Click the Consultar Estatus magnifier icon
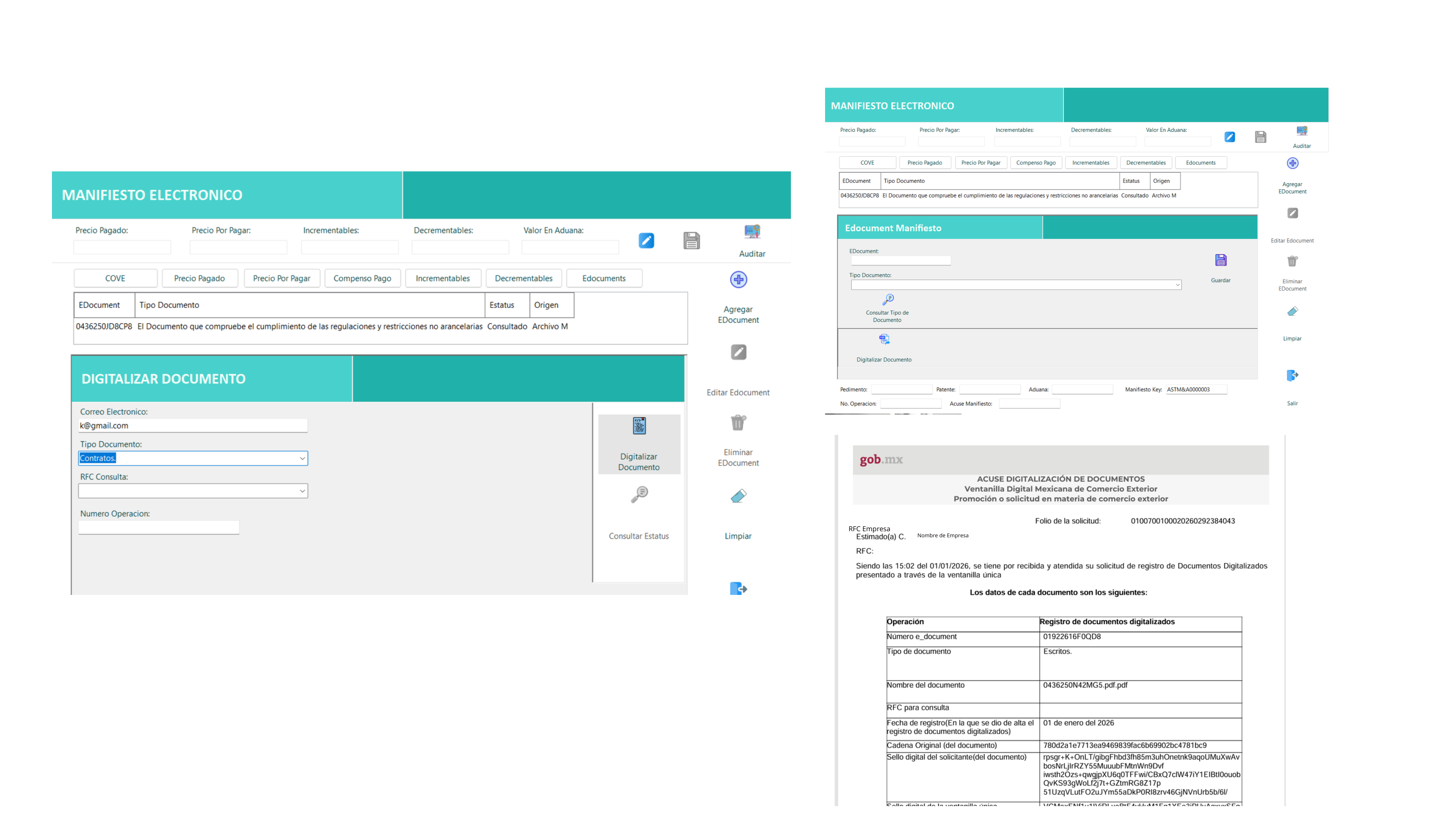Image resolution: width=1456 pixels, height=819 pixels. [639, 494]
